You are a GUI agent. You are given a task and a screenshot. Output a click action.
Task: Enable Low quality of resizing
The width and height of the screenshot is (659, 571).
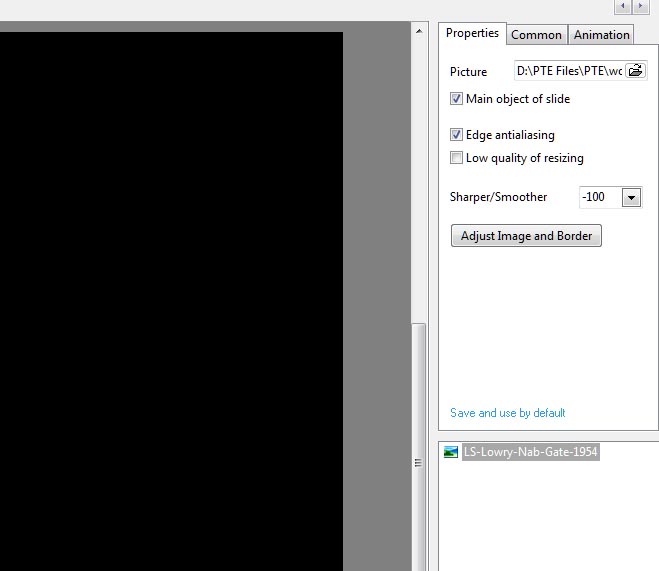click(457, 158)
